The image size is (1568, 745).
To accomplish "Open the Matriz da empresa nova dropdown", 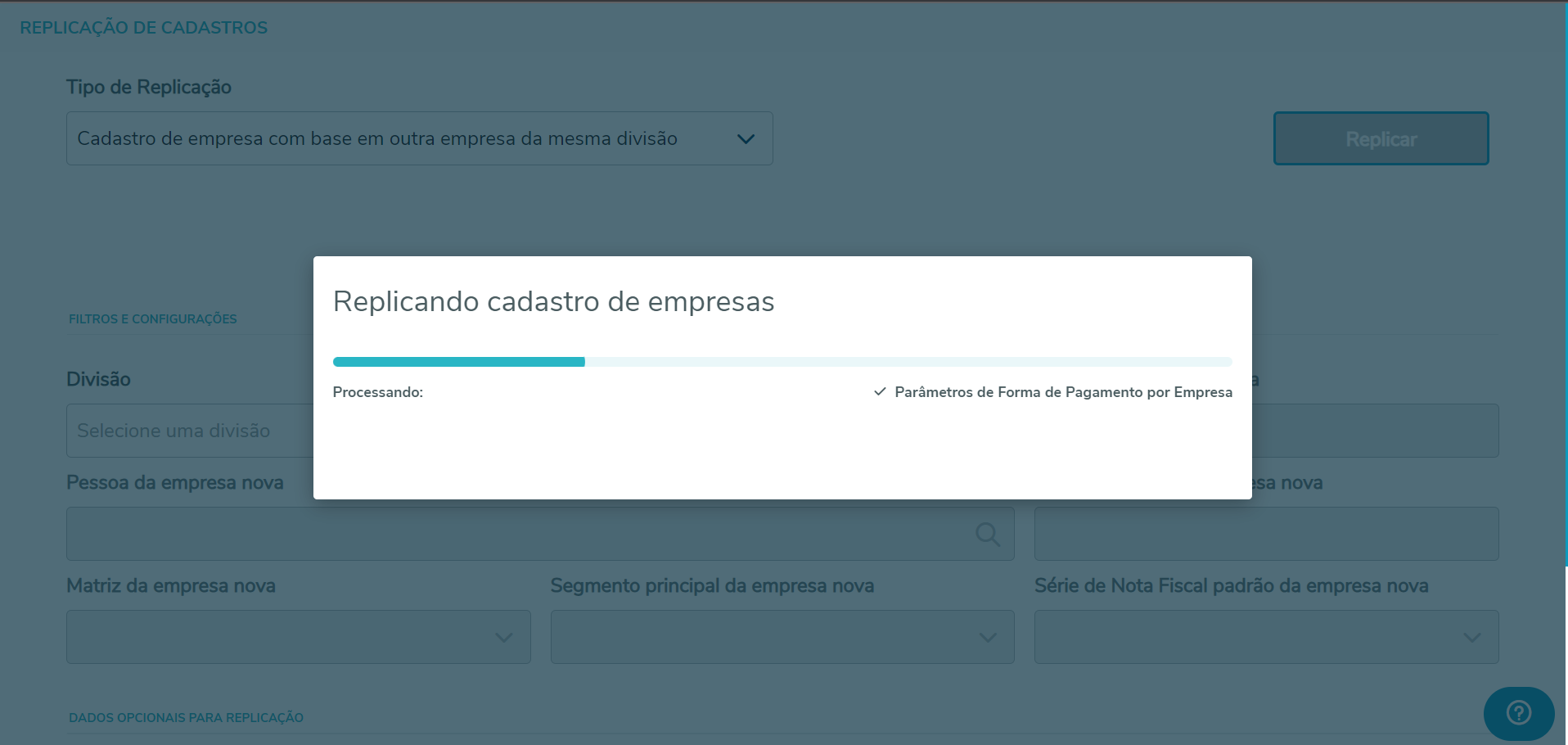I will coord(298,637).
